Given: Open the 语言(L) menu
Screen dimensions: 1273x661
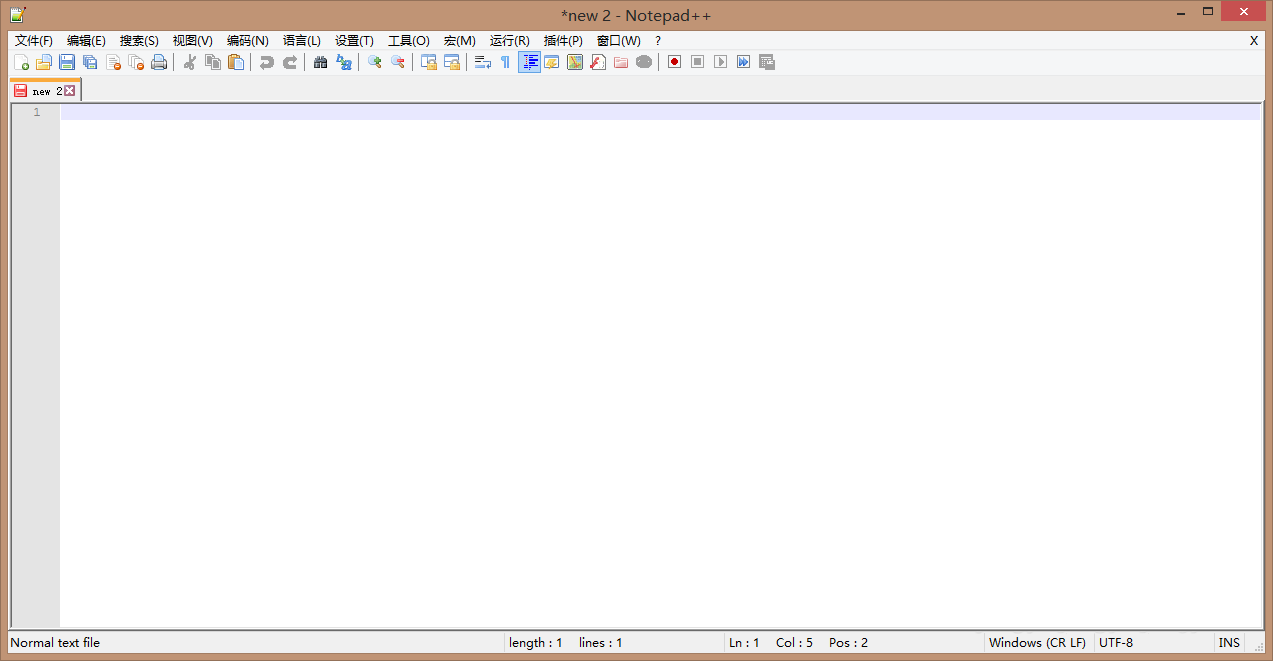Looking at the screenshot, I should (302, 41).
